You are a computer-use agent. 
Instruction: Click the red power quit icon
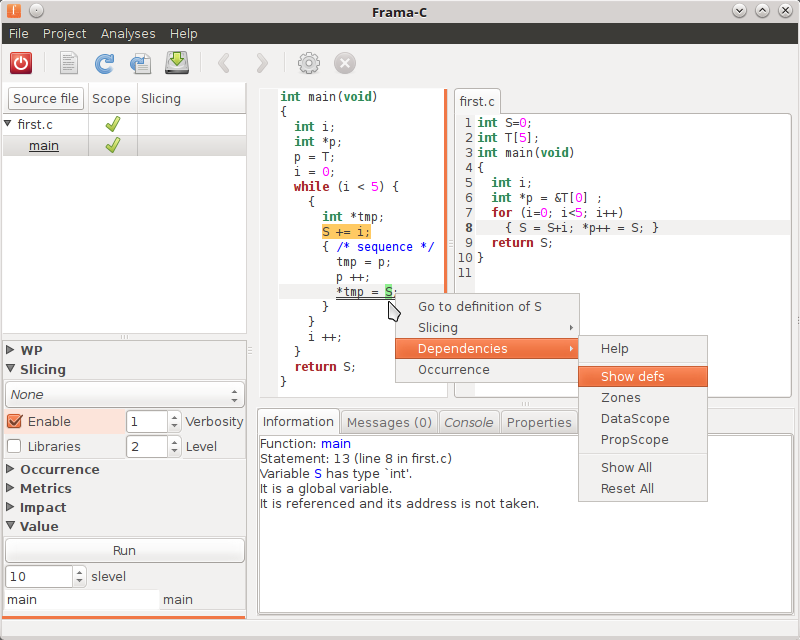[21, 63]
